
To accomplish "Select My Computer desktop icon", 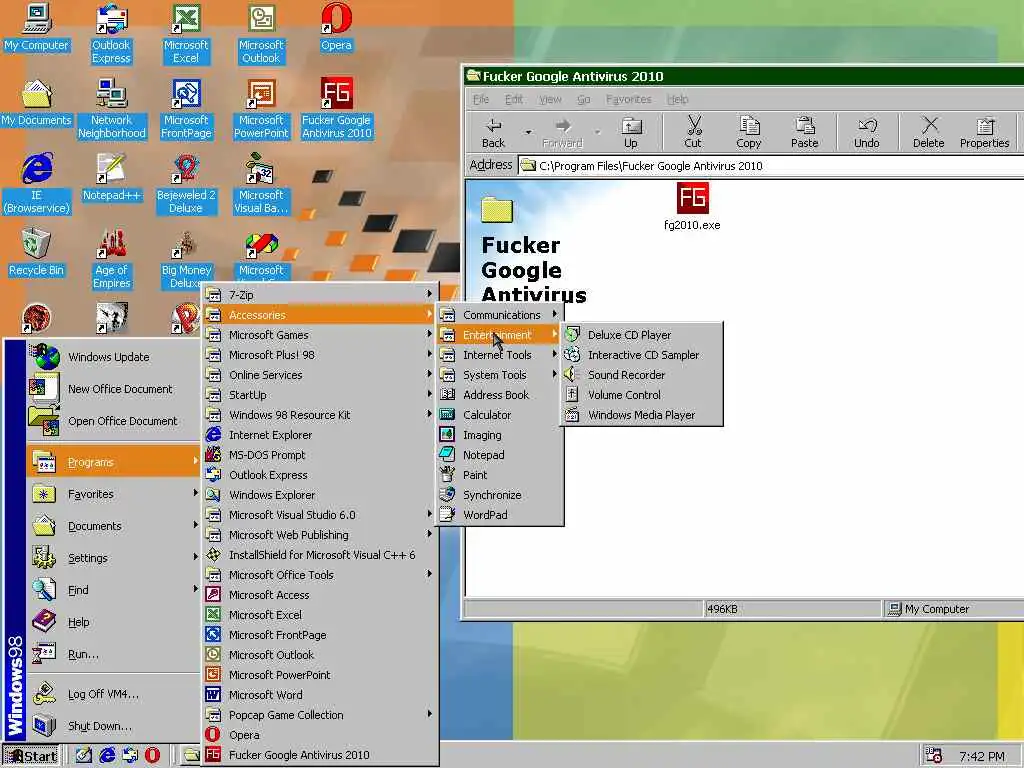I will [x=36, y=27].
